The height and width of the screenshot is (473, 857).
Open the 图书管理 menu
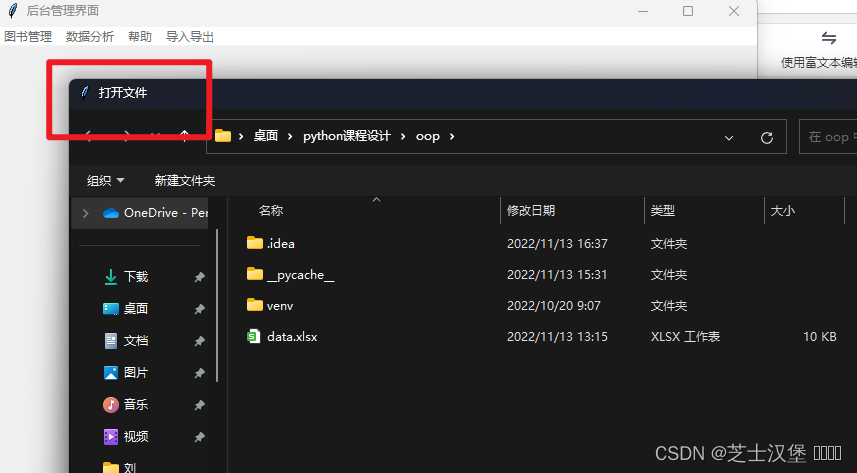[x=28, y=37]
